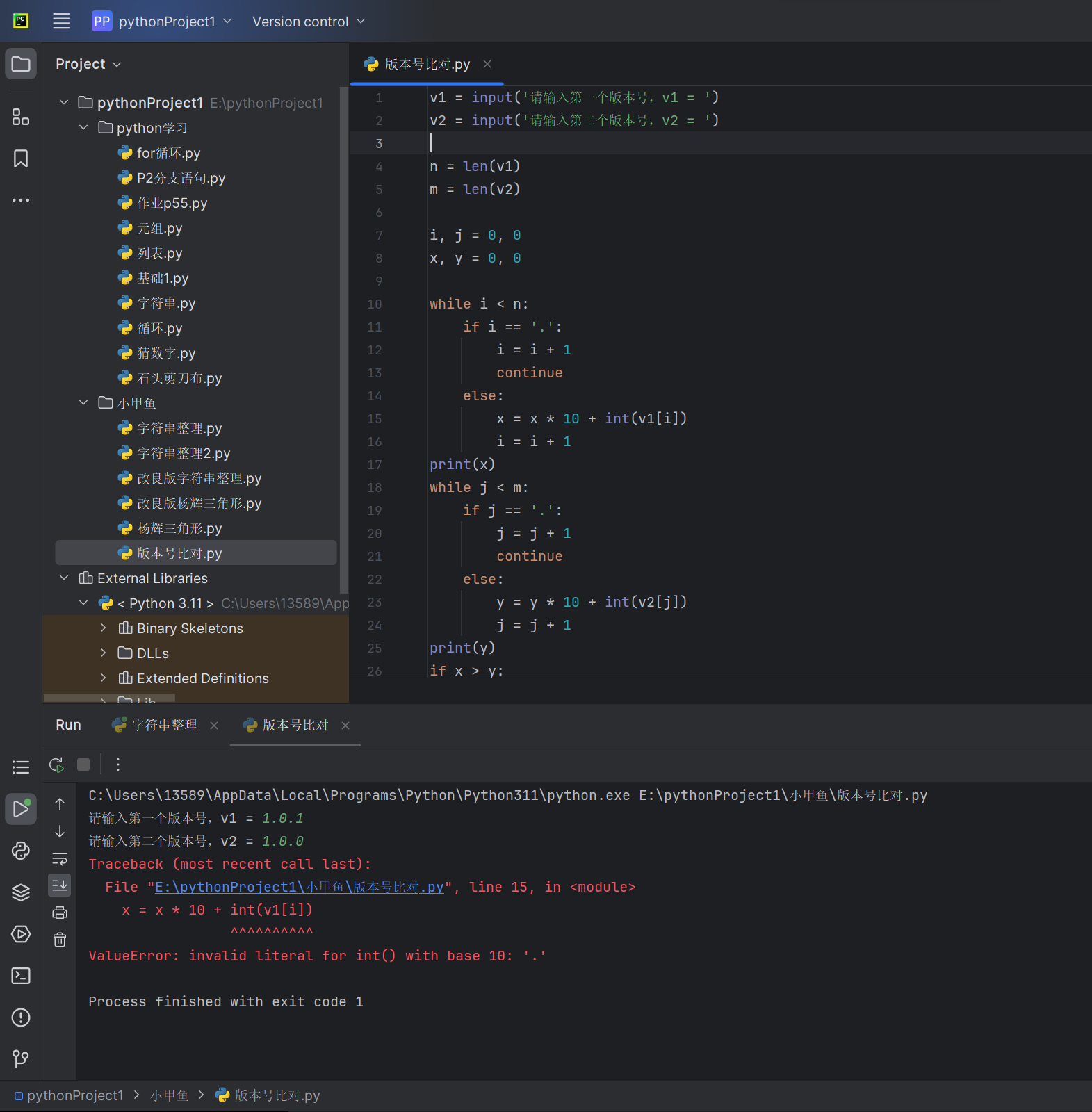The image size is (1092, 1112).
Task: Open the Structure tool window icon
Action: pyautogui.click(x=21, y=117)
